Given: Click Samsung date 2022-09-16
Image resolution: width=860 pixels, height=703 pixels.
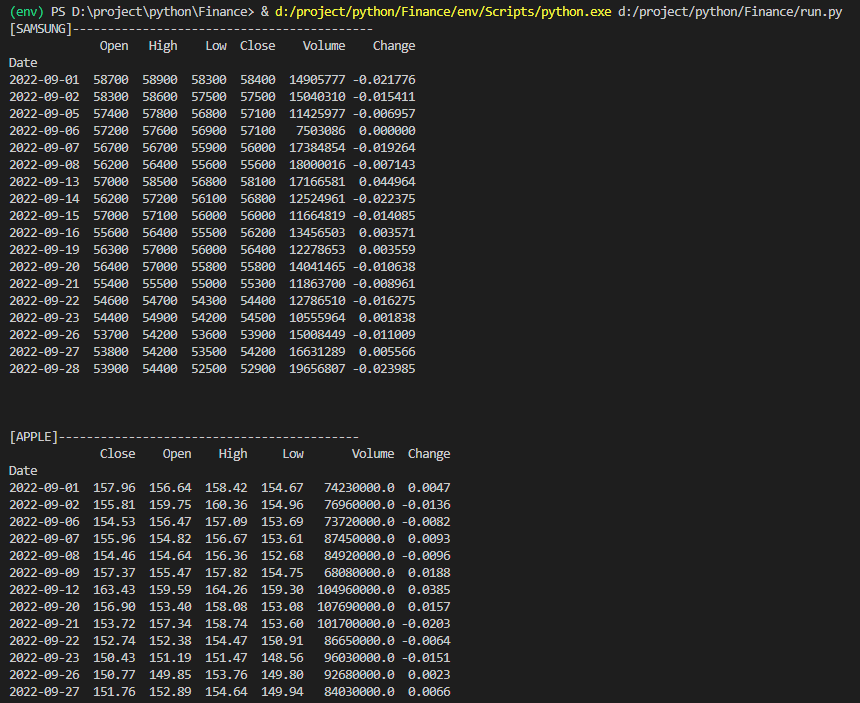Looking at the screenshot, I should click(44, 233).
